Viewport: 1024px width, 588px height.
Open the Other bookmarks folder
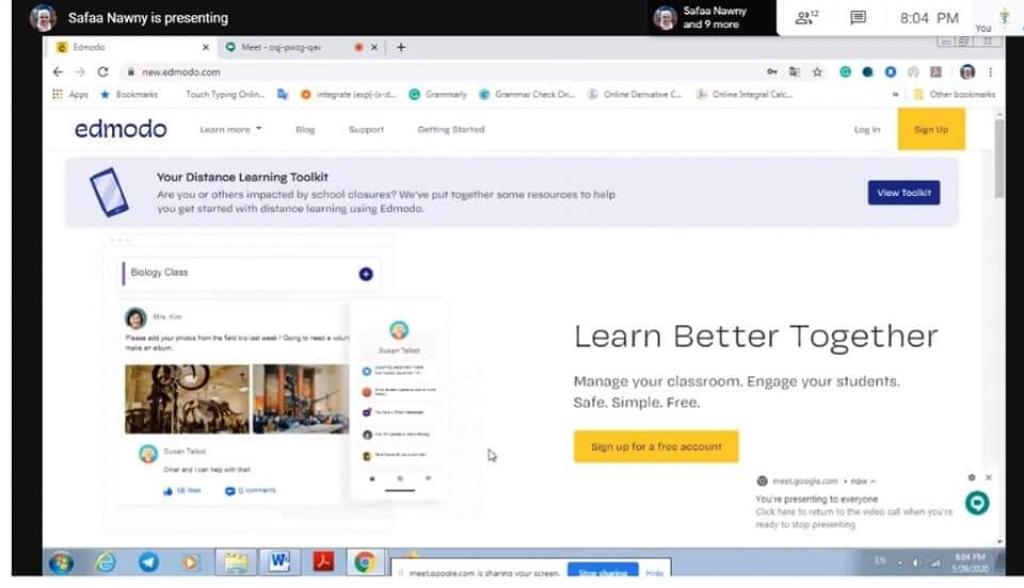954,94
